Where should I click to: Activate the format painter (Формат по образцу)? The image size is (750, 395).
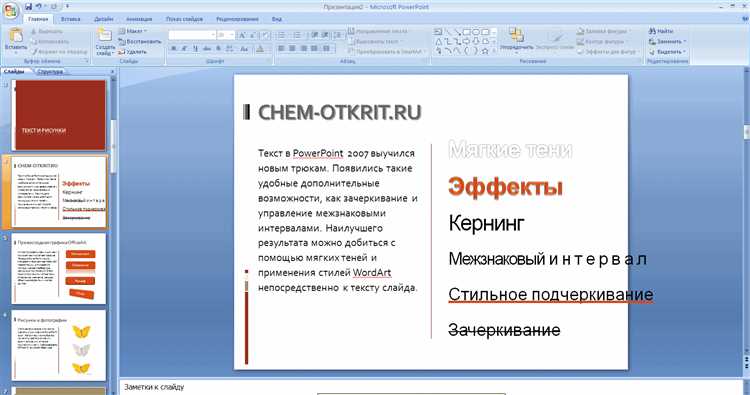coord(59,52)
